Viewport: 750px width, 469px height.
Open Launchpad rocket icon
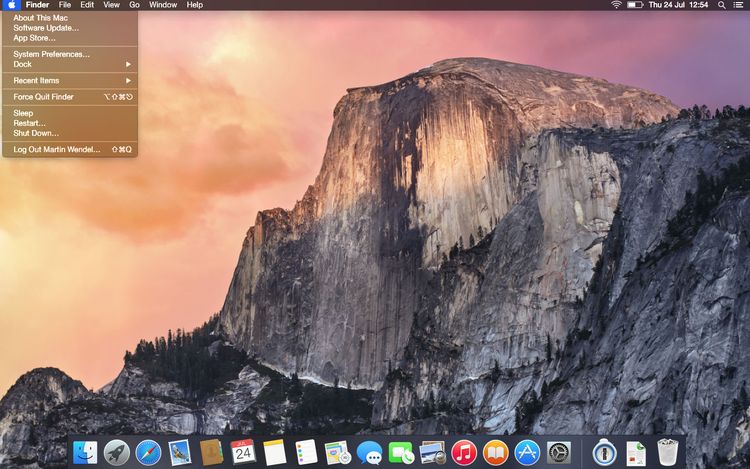pos(117,452)
